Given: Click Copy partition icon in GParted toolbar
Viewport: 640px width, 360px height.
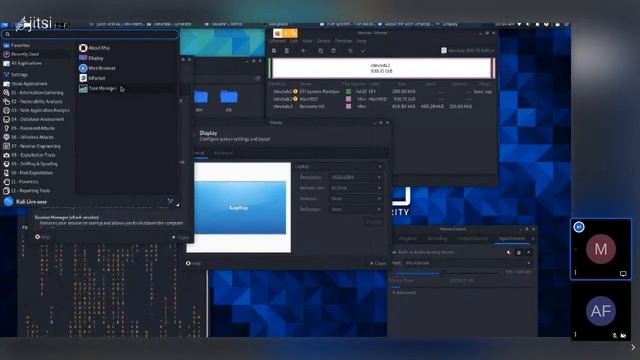Looking at the screenshot, I should coord(321,51).
